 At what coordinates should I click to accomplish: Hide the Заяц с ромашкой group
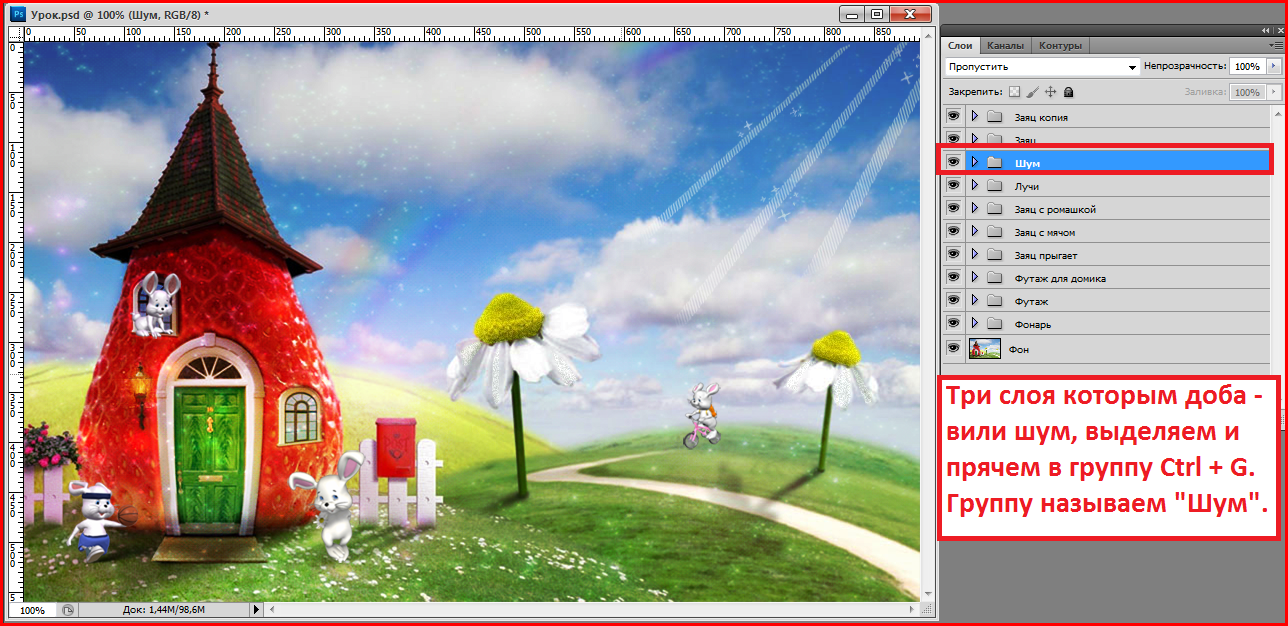[x=953, y=208]
